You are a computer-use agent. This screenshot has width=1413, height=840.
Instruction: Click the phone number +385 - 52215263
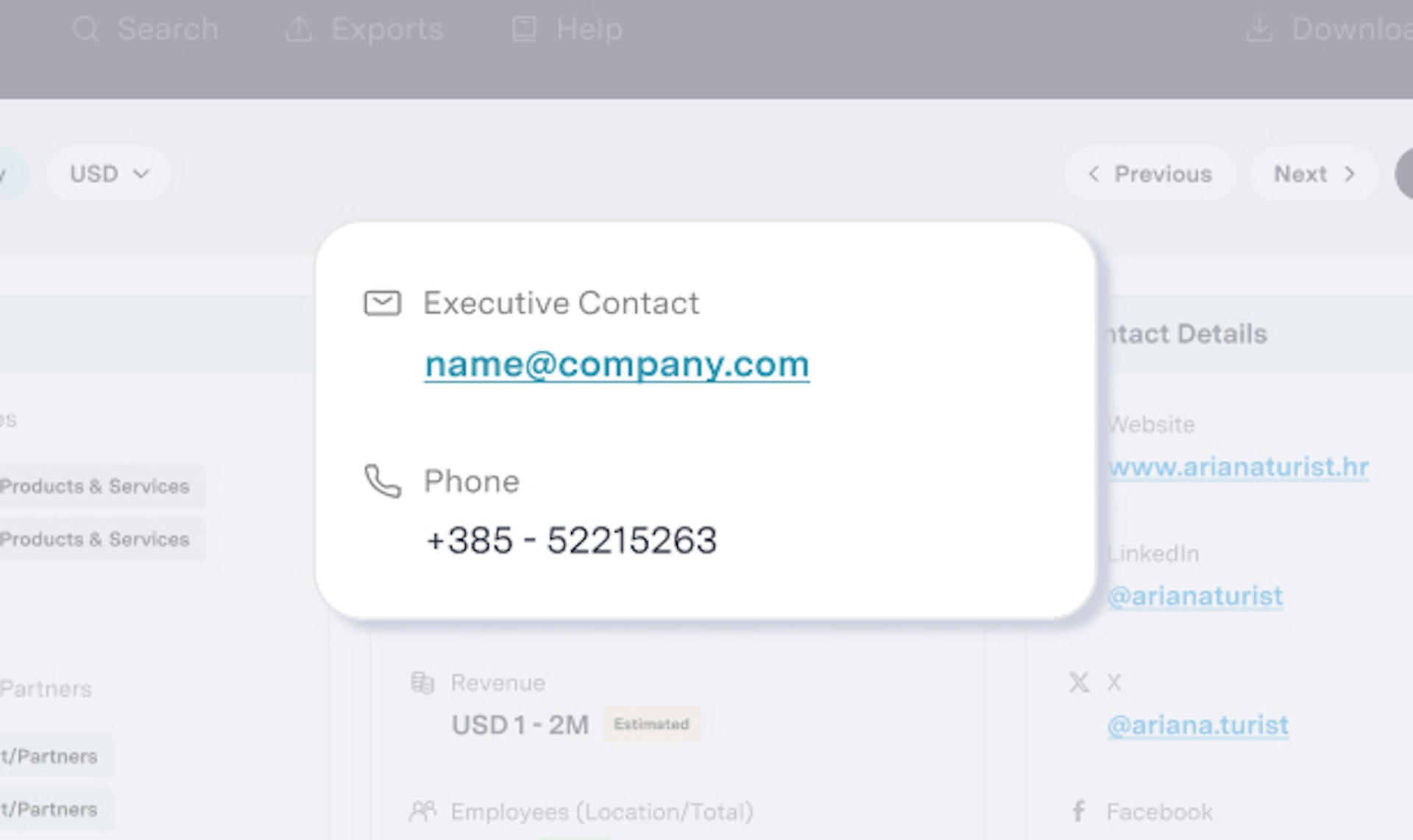pos(571,541)
